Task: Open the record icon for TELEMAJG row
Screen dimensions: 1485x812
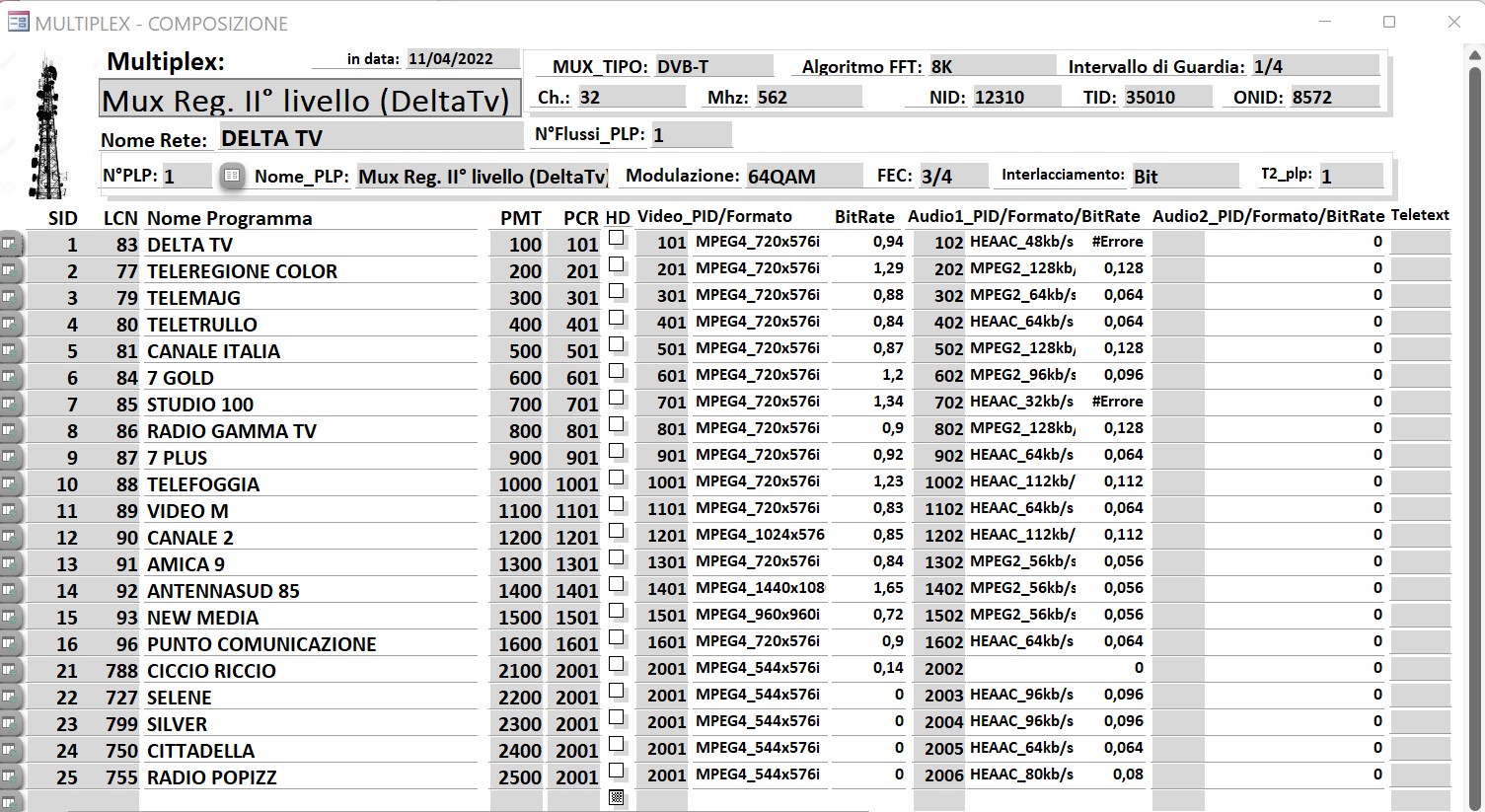Action: click(10, 297)
